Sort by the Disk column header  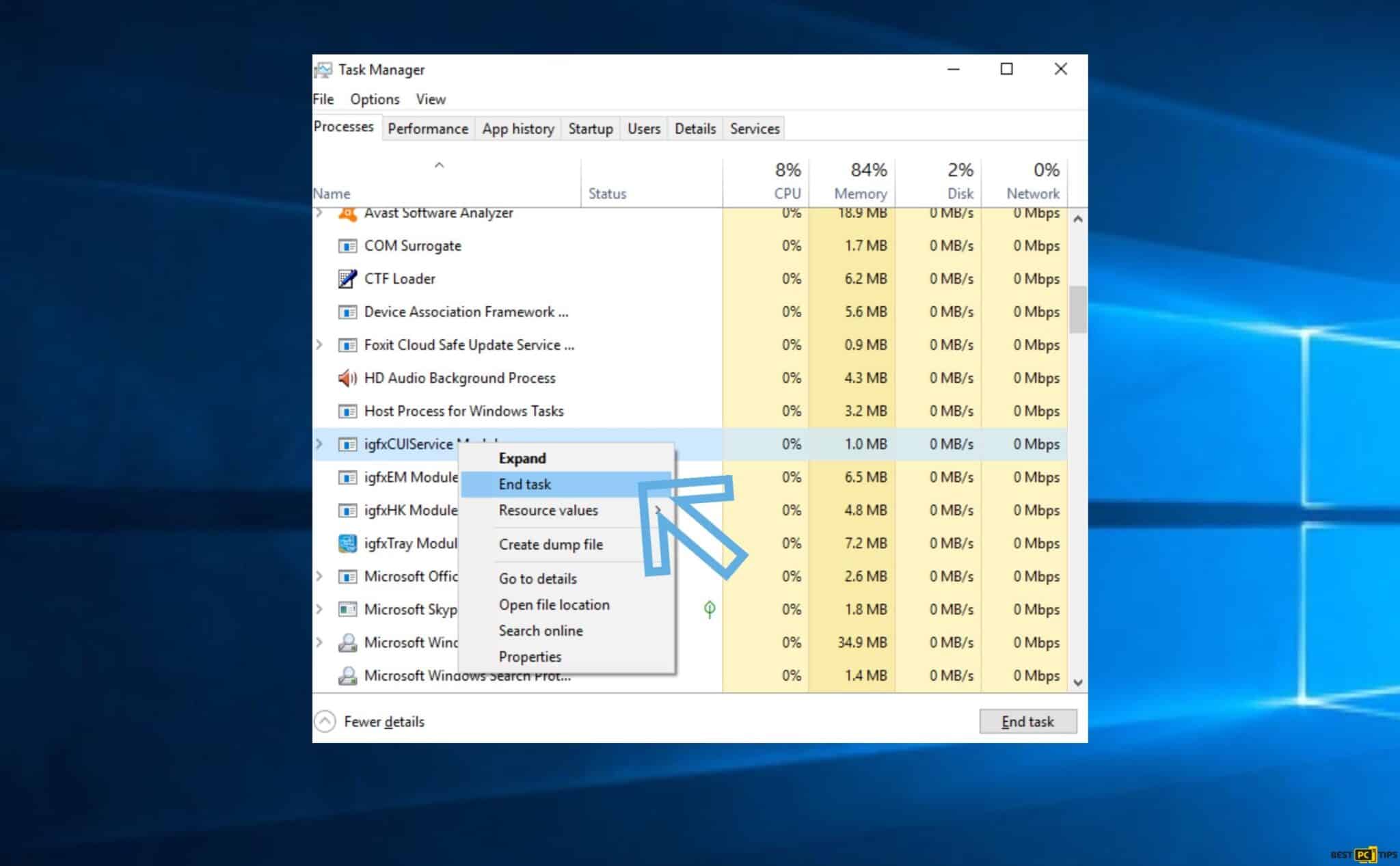939,183
